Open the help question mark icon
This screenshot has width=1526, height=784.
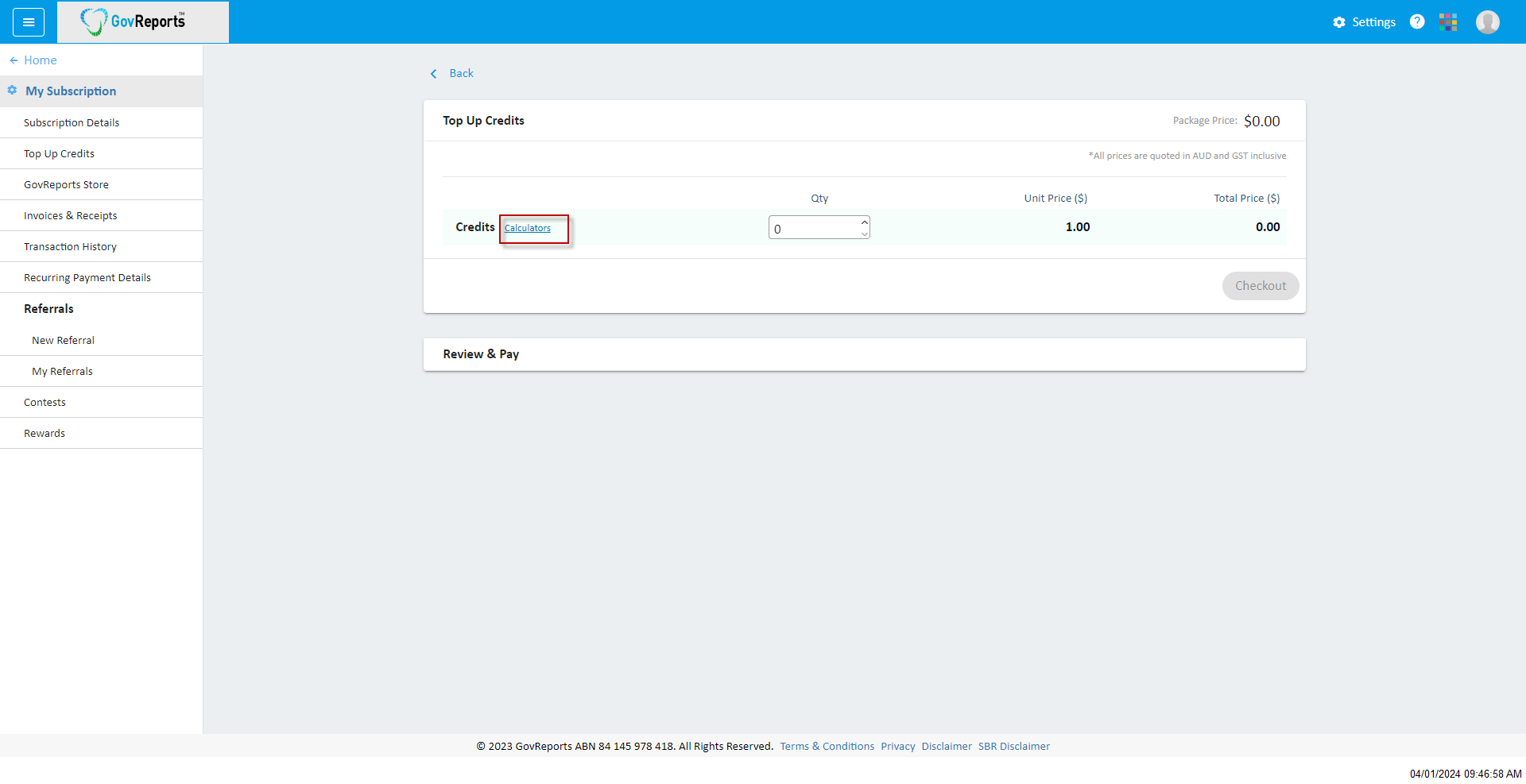click(x=1417, y=22)
